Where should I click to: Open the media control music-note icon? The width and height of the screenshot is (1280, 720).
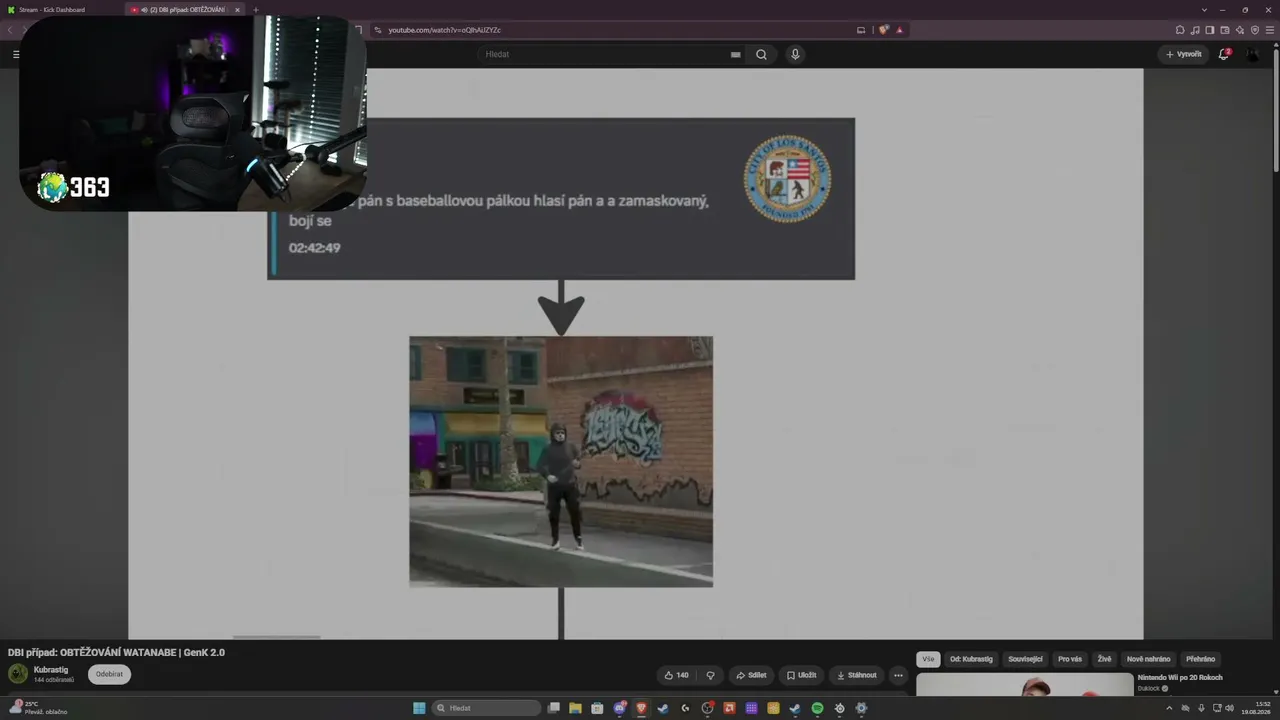1195,30
